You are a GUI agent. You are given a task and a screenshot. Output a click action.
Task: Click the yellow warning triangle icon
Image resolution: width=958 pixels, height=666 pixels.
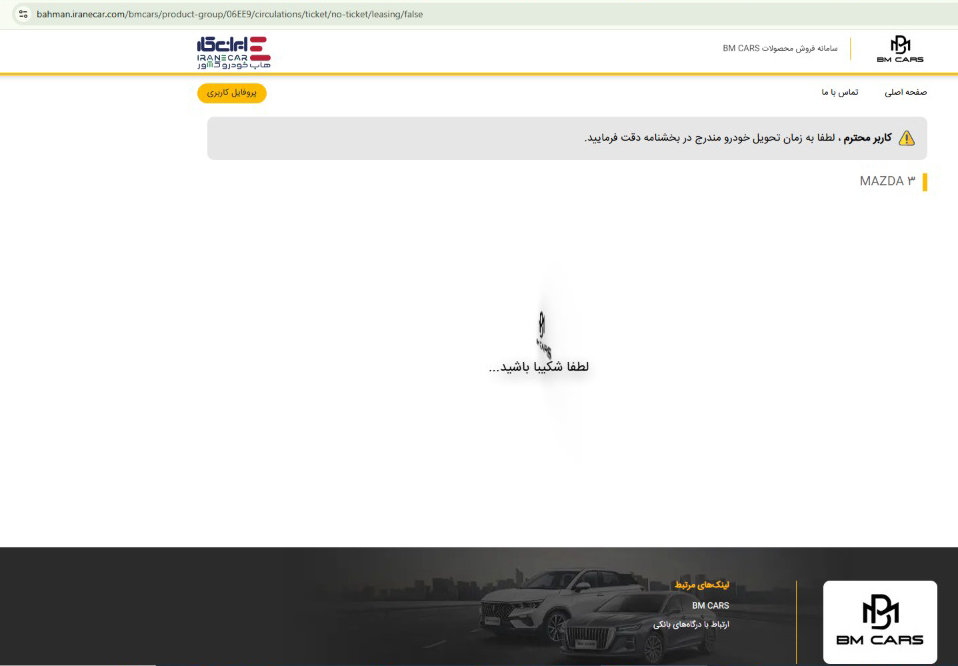click(x=907, y=138)
